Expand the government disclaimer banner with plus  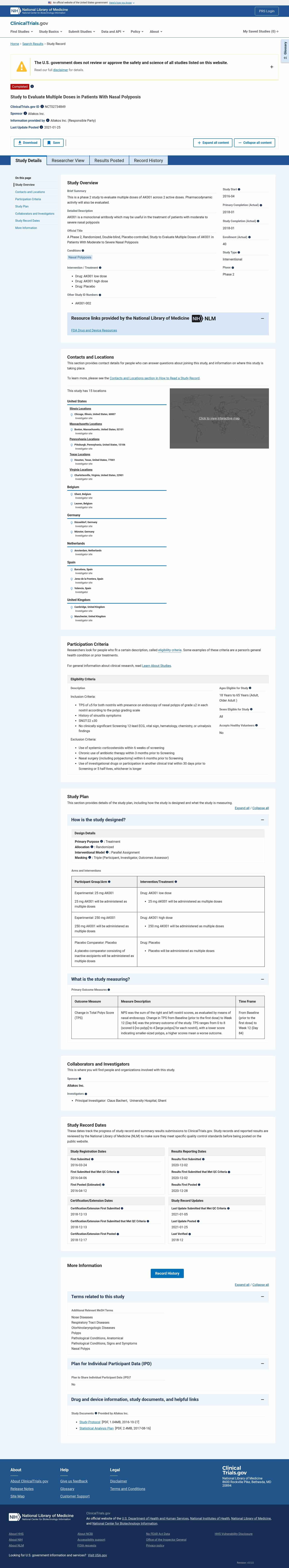tap(271, 67)
